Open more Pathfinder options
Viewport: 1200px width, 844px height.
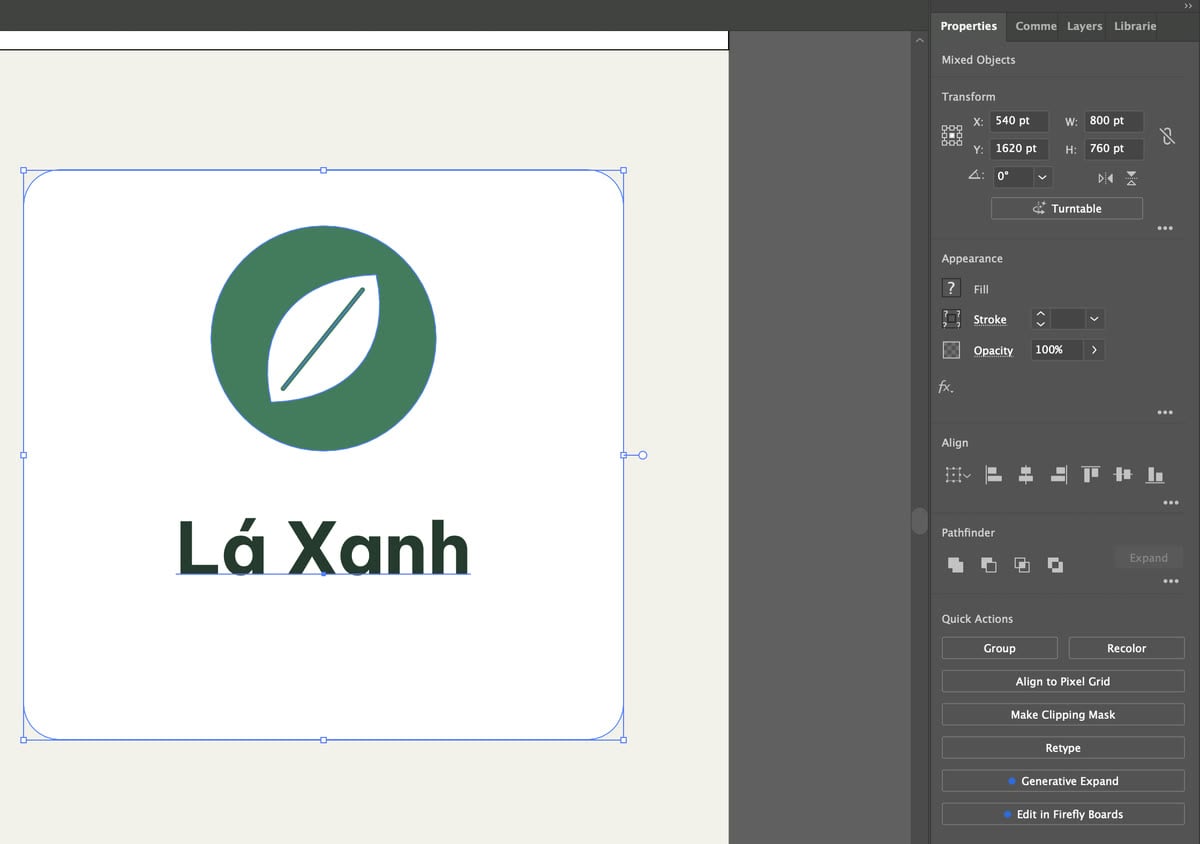(x=1171, y=581)
